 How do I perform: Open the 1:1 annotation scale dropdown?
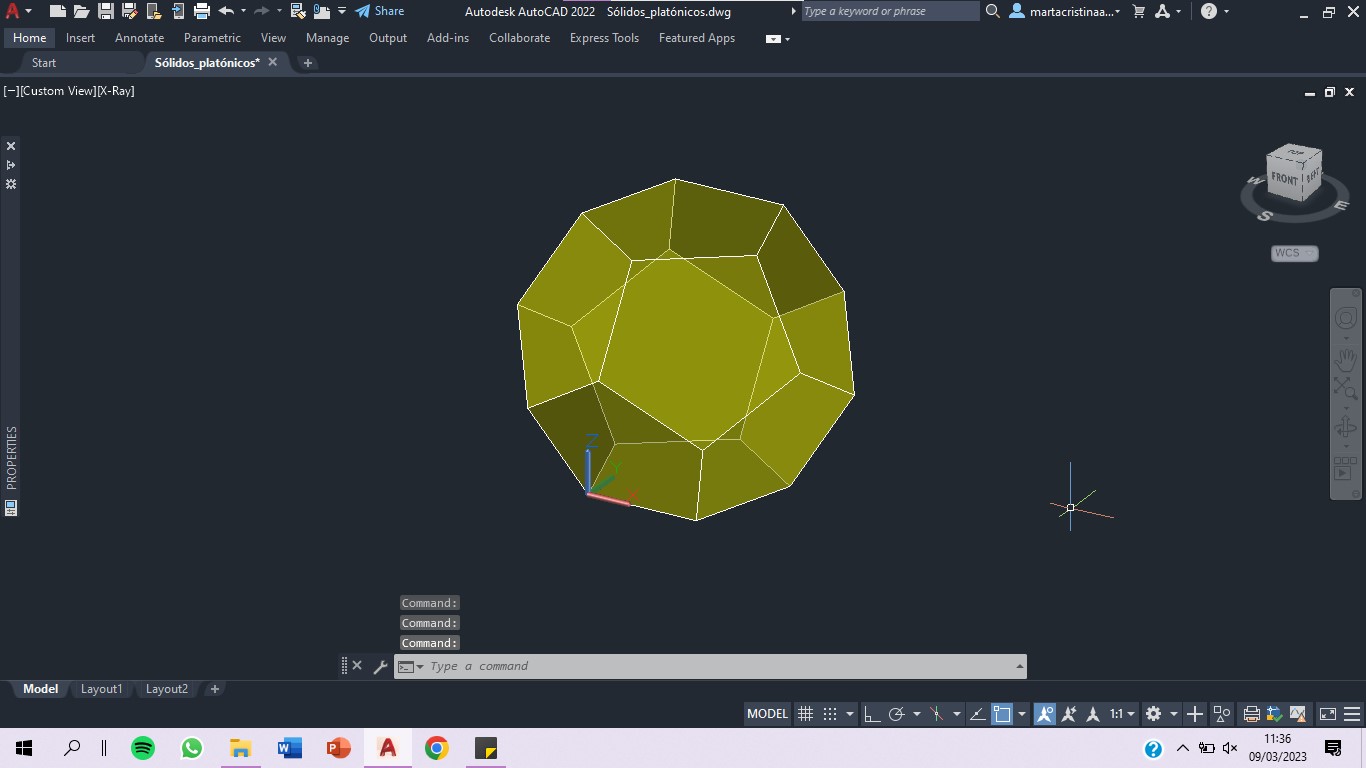click(x=1124, y=714)
